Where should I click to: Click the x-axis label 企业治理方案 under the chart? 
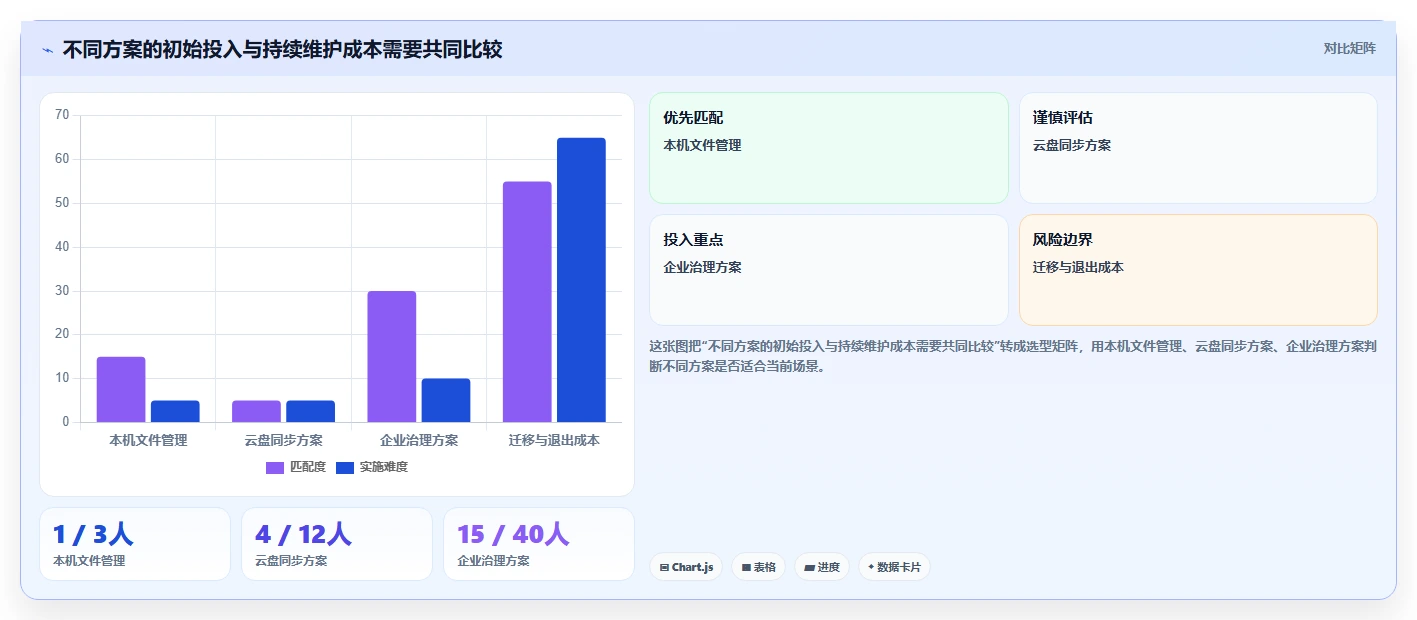(419, 440)
